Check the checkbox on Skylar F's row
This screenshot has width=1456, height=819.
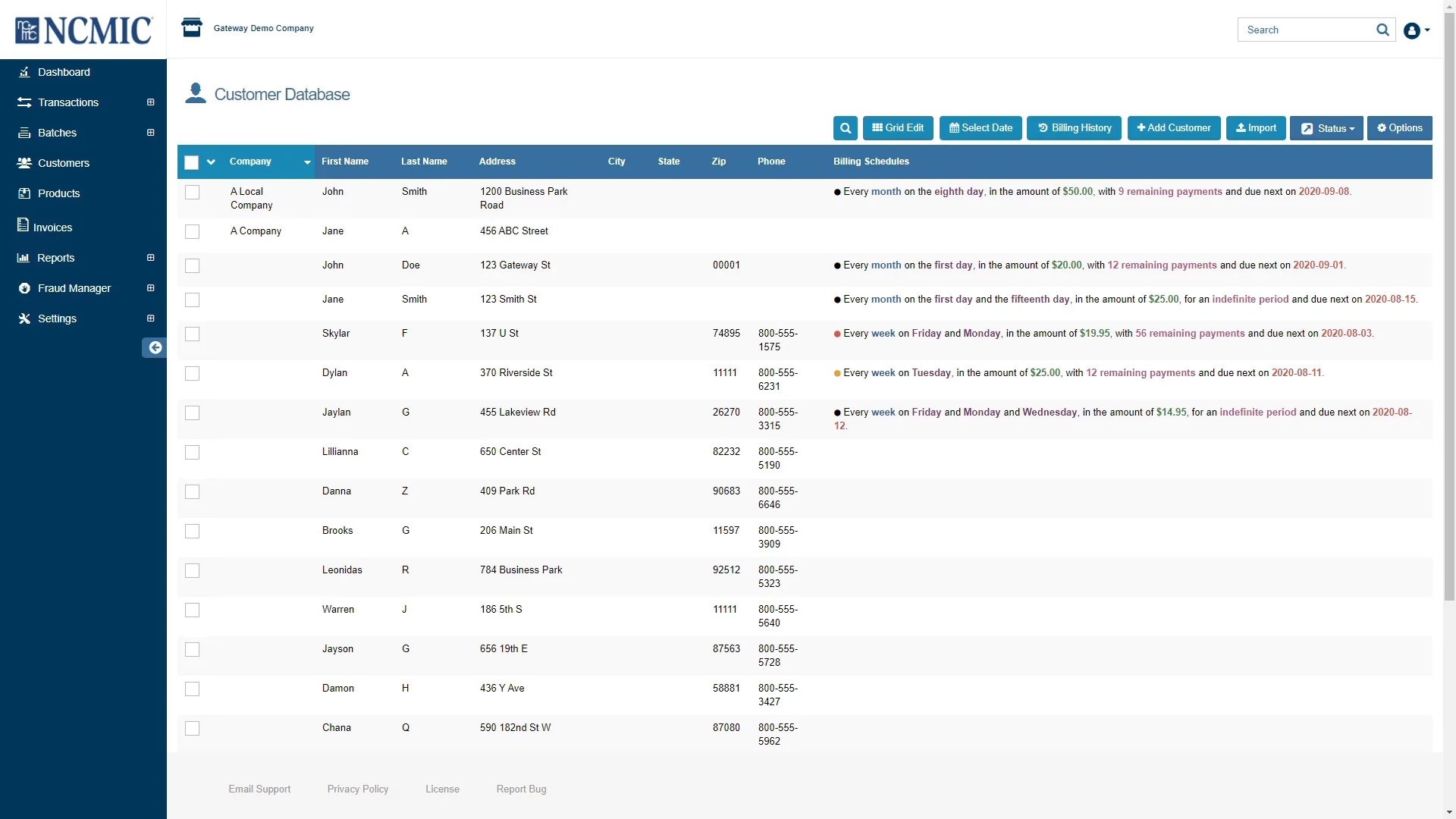point(192,334)
